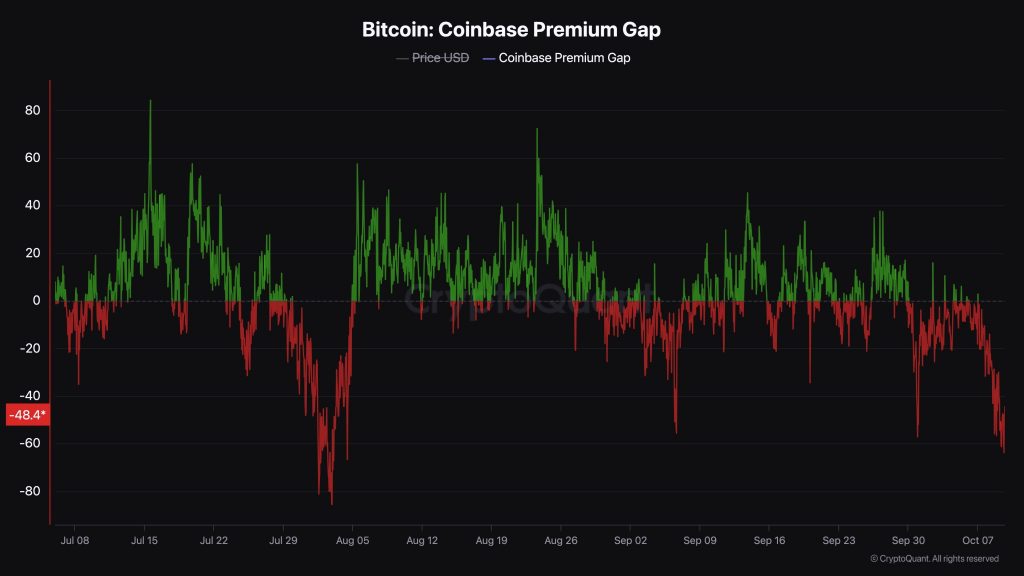Viewport: 1024px width, 576px height.
Task: Click the Sep 23 date axis label
Action: (839, 541)
